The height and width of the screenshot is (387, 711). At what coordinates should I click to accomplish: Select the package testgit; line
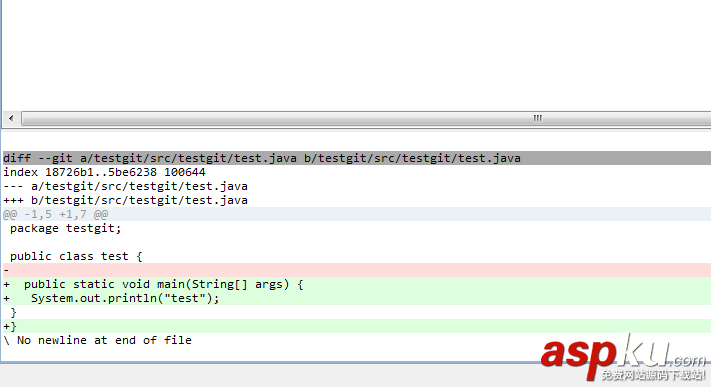(x=65, y=228)
